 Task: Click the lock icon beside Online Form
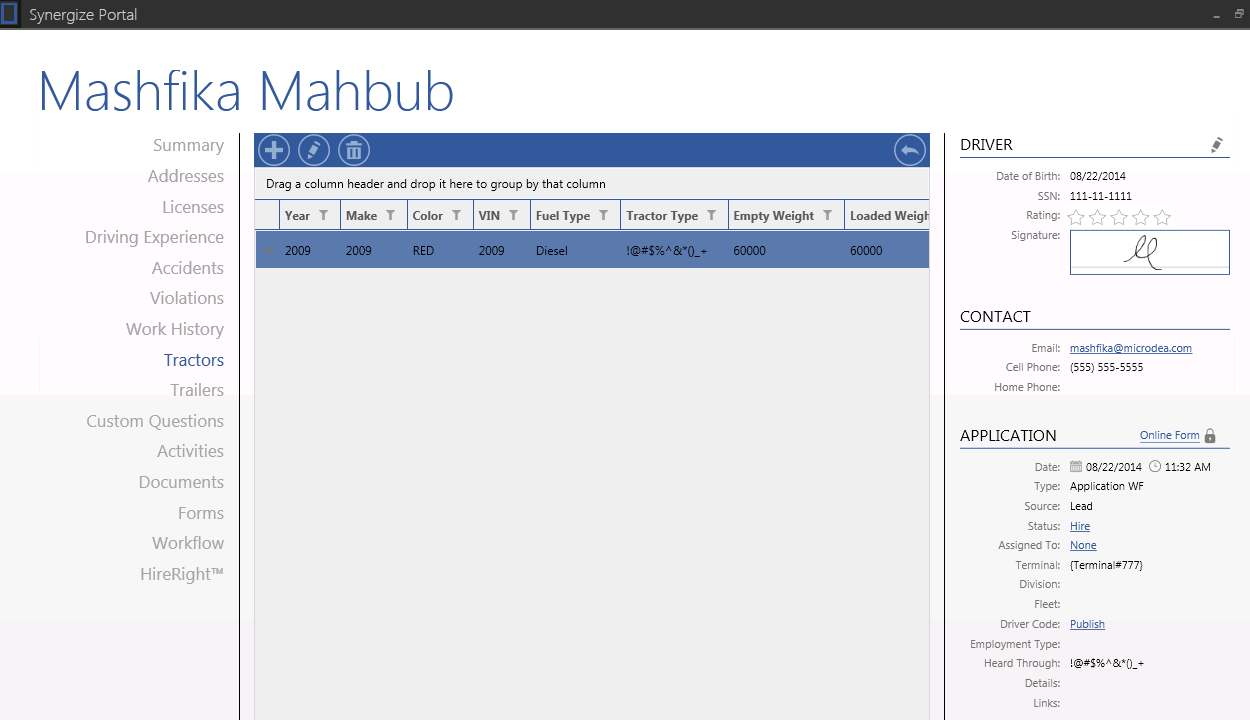pos(1210,436)
